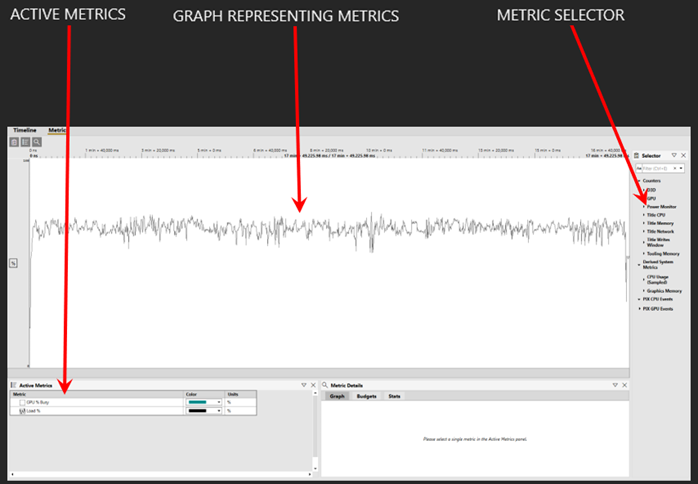The height and width of the screenshot is (484, 698).
Task: Click the Active Metrics panel title icon
Action: (13, 385)
